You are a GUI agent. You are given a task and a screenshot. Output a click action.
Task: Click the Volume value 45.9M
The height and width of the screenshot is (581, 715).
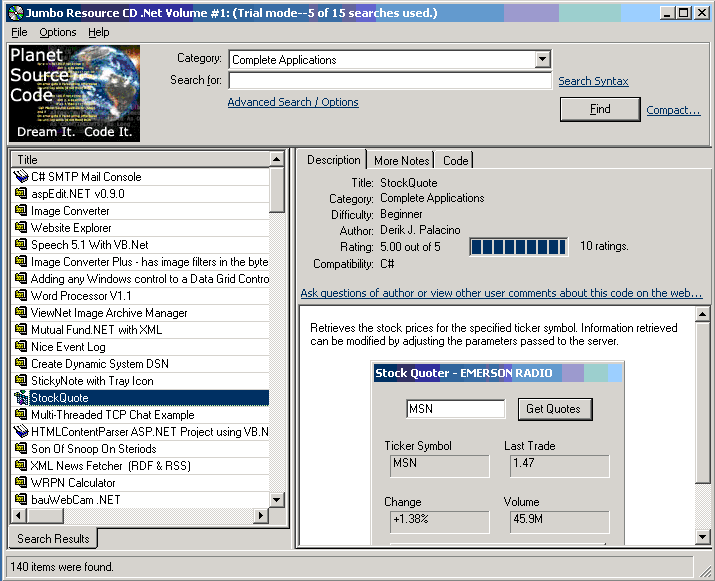(559, 521)
